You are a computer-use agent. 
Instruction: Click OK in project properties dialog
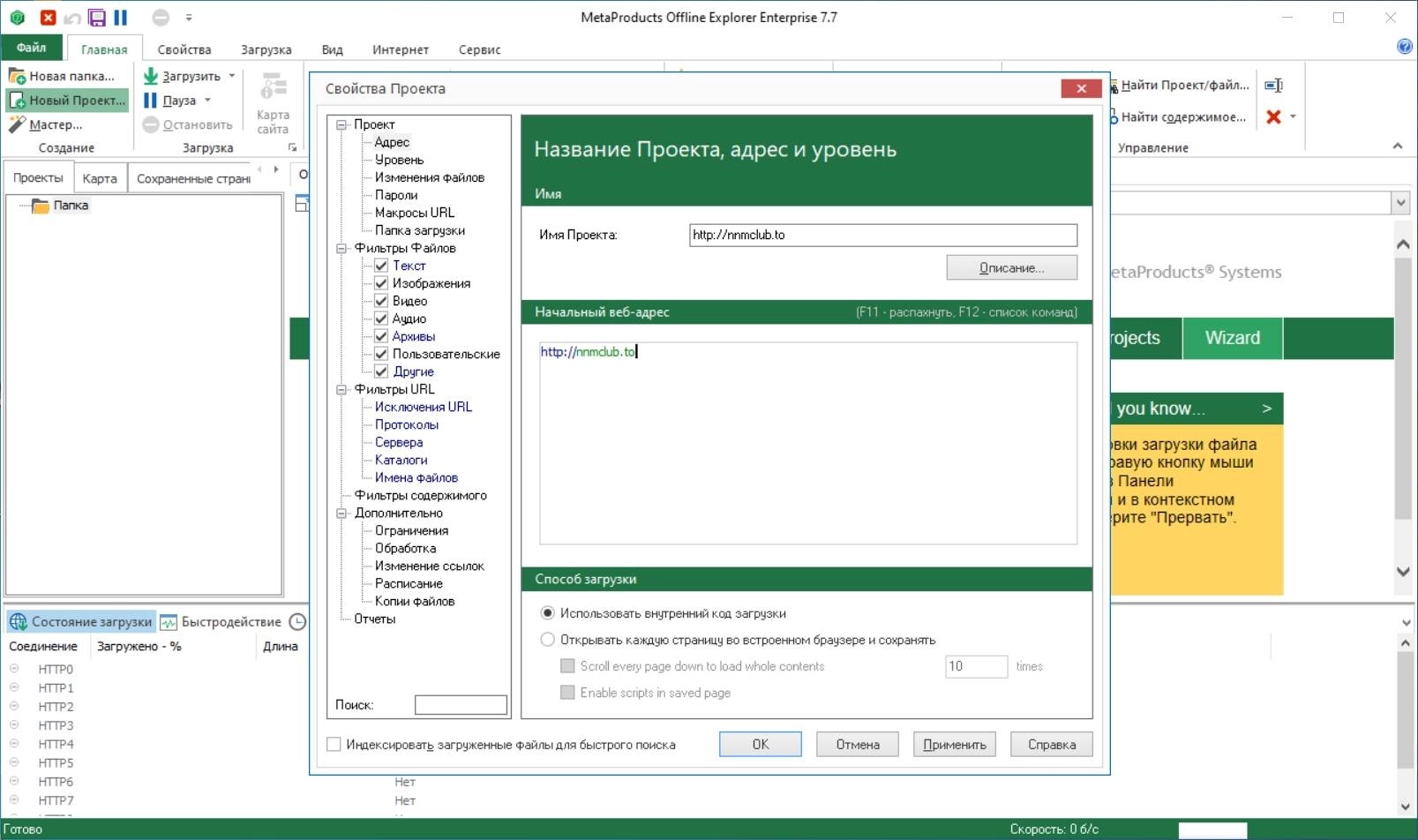click(761, 745)
